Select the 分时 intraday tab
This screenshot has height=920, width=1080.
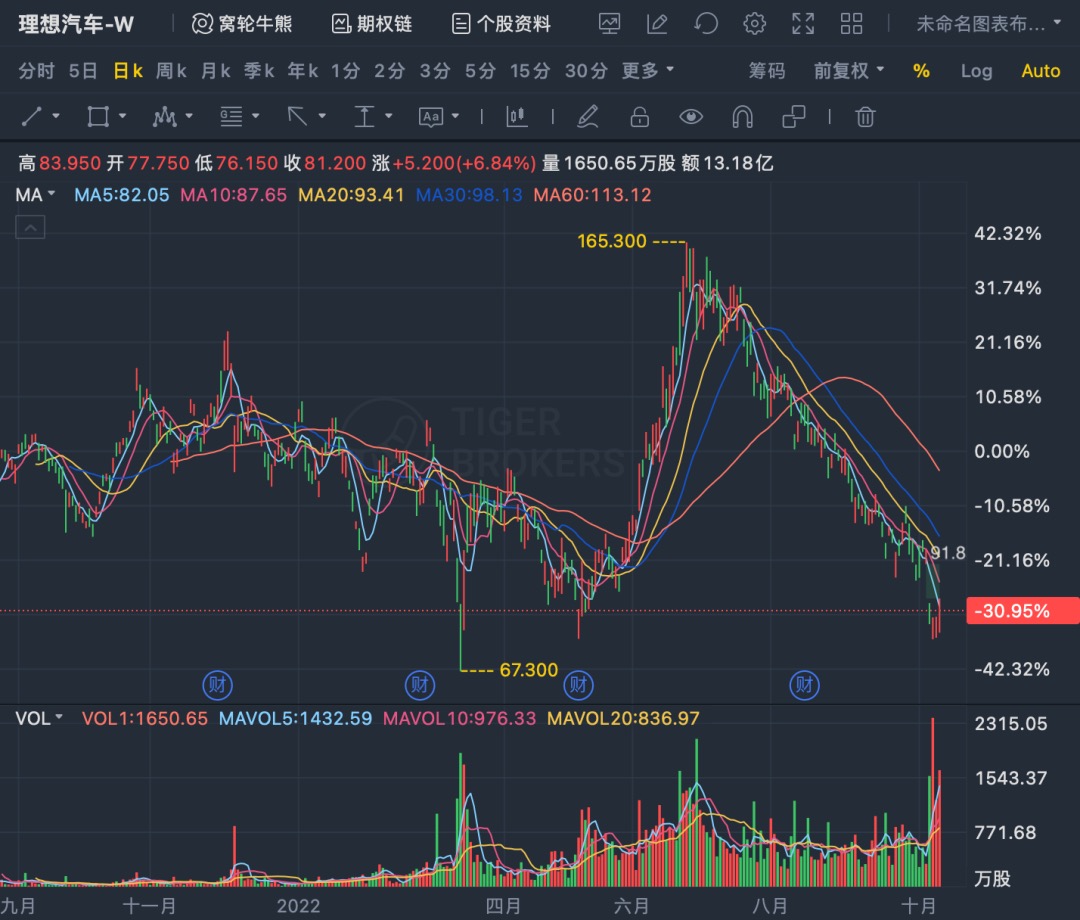37,71
